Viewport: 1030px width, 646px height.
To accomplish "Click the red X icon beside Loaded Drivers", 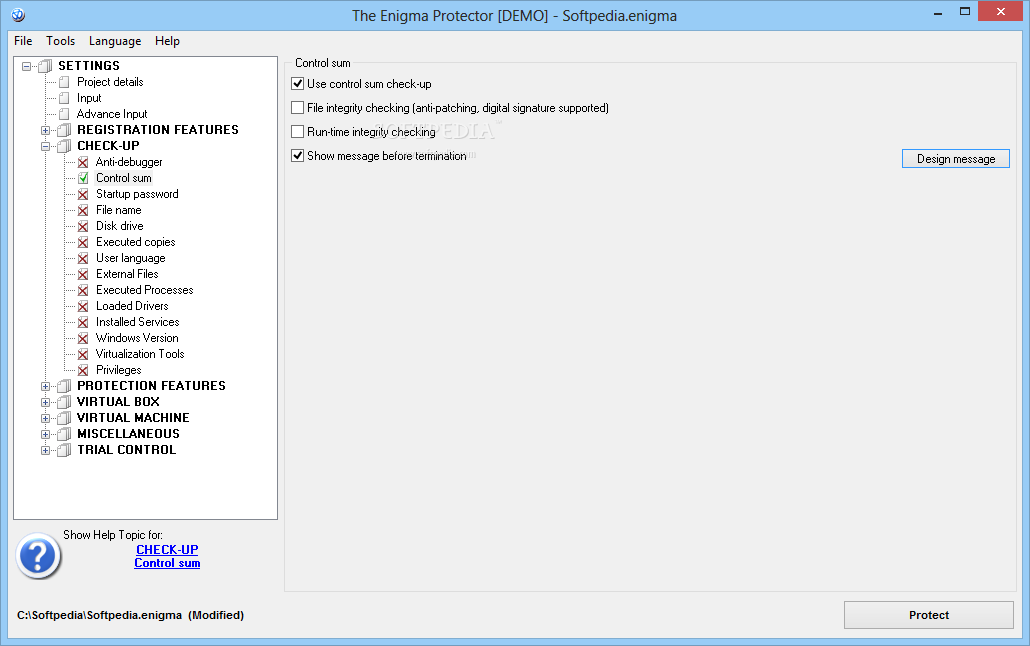I will (x=83, y=306).
